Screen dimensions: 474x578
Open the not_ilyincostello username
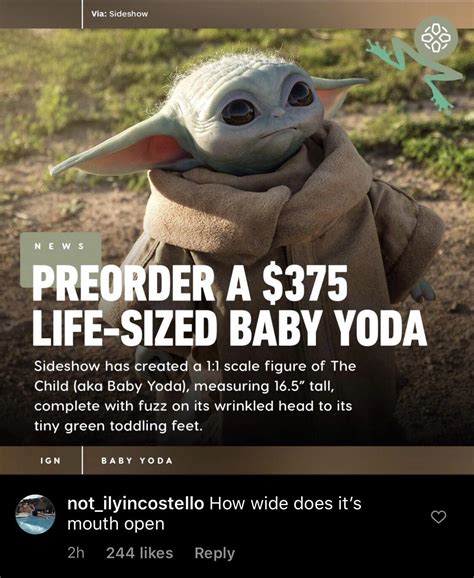[x=135, y=504]
